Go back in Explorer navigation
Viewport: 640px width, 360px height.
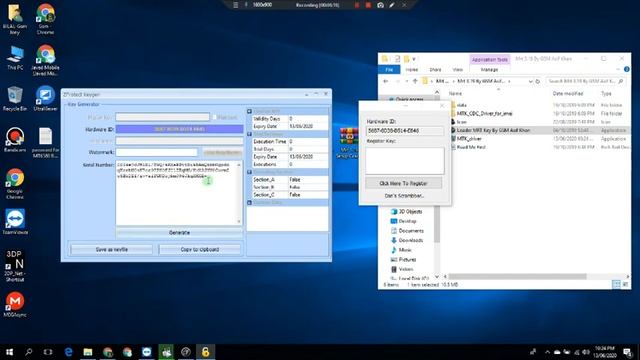(386, 81)
